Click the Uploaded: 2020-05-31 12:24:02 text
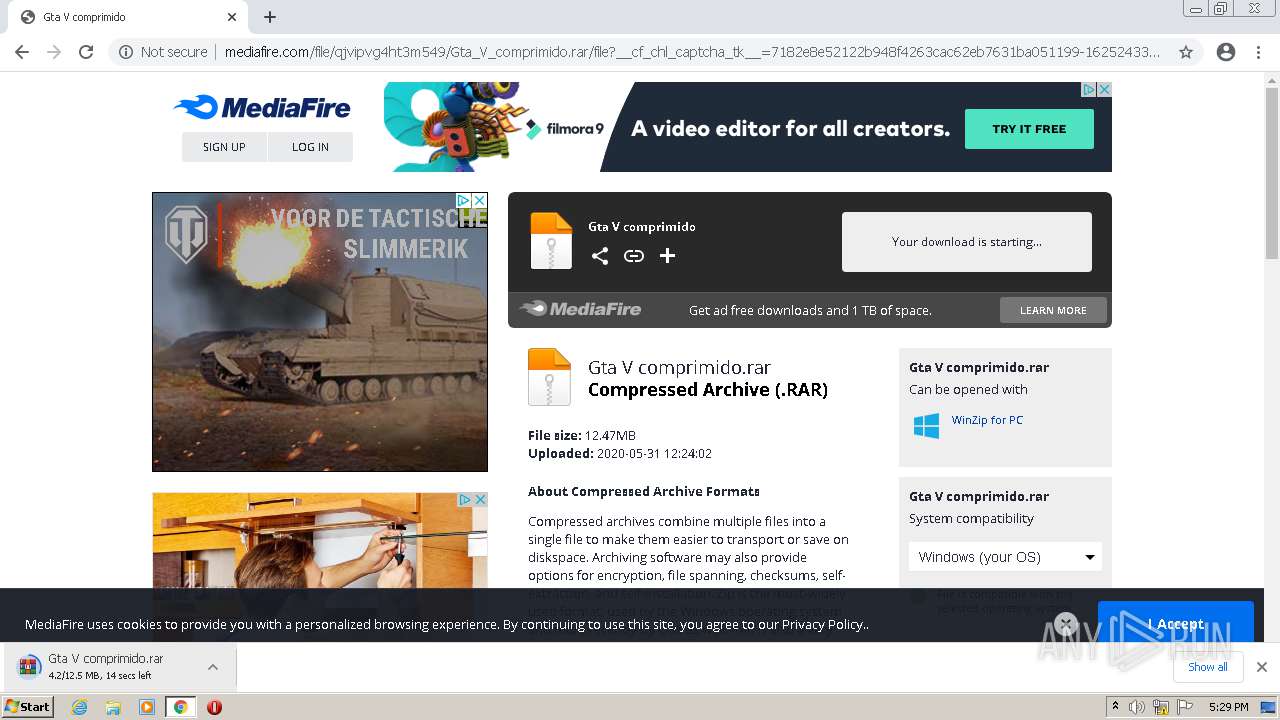This screenshot has width=1280, height=720. coord(620,453)
